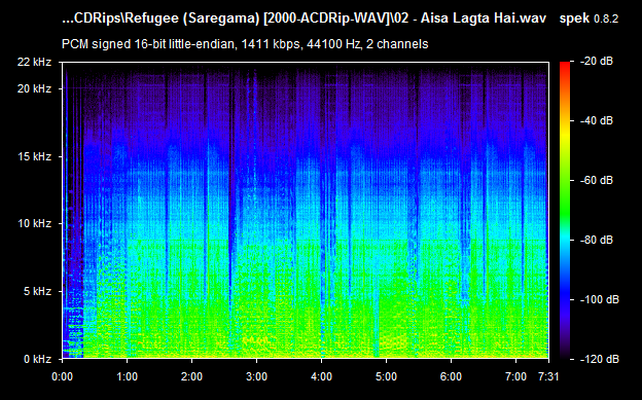The image size is (642, 400).
Task: Click the -40 dB scale label
Action: tap(596, 121)
